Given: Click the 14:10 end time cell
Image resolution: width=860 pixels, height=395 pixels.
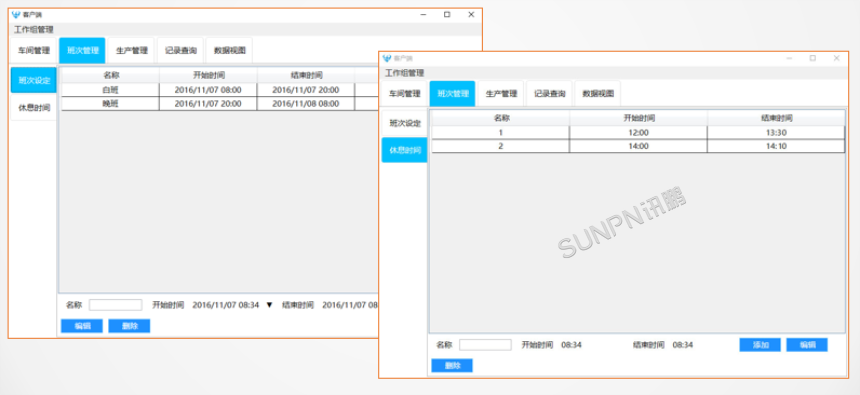Looking at the screenshot, I should click(776, 146).
